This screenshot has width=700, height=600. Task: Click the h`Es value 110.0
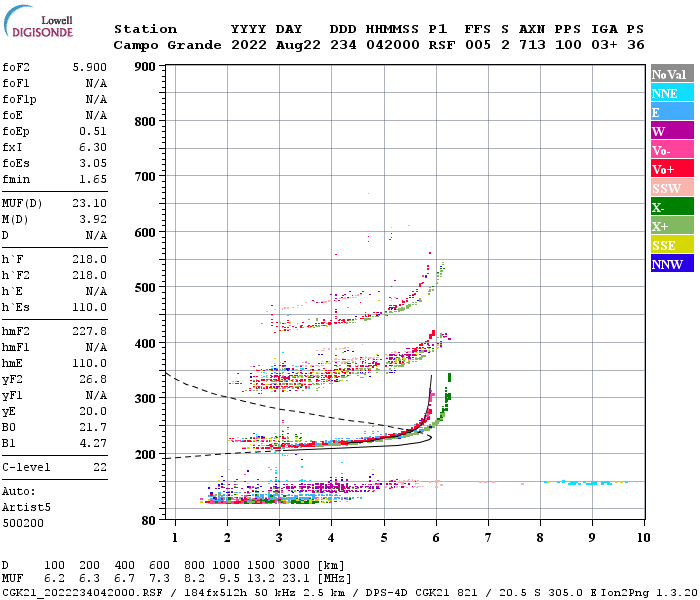[x=89, y=308]
